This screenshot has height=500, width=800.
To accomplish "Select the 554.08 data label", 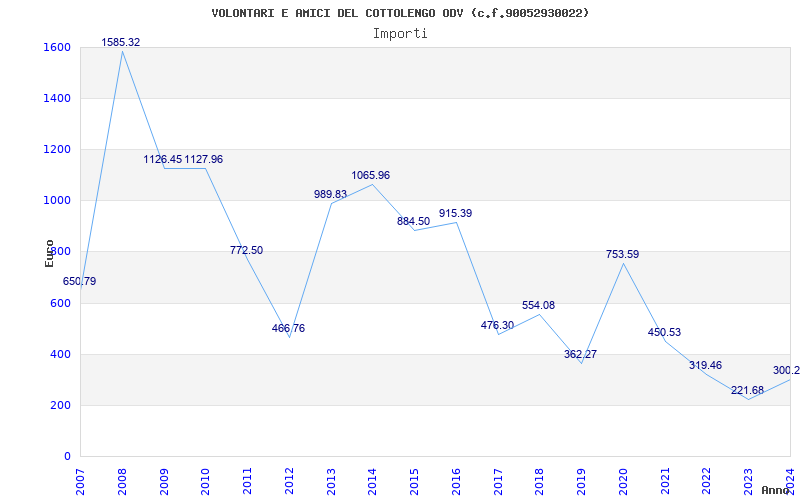I will coord(538,305).
